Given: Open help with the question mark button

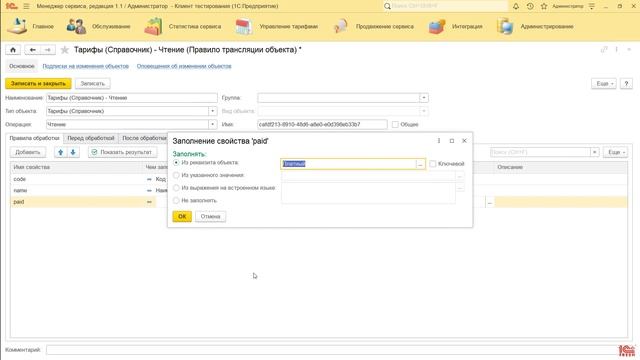Looking at the screenshot, I should pos(626,83).
